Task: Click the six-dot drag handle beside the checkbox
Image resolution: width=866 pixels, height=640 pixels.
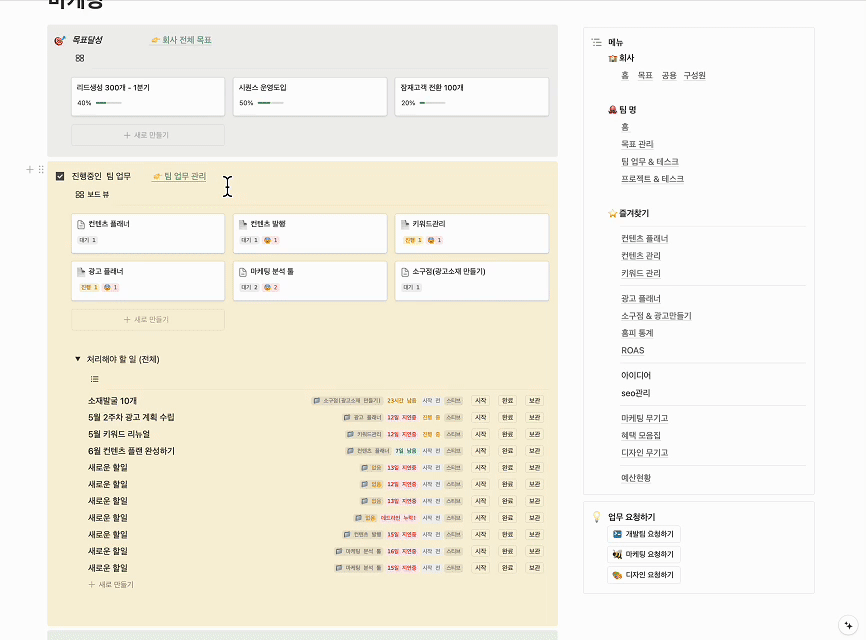Action: [x=41, y=170]
